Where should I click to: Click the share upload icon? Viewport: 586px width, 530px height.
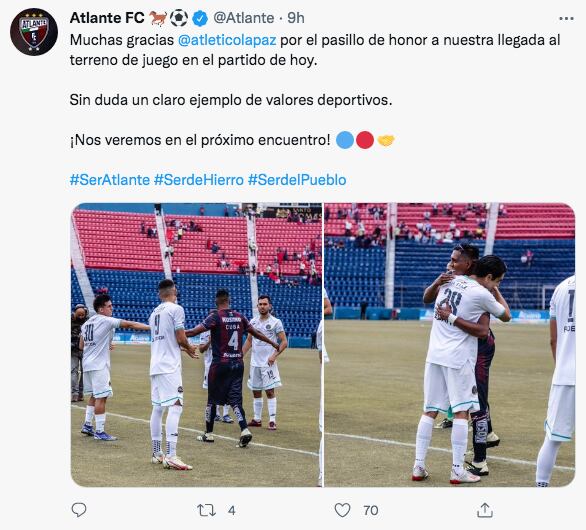pyautogui.click(x=485, y=510)
